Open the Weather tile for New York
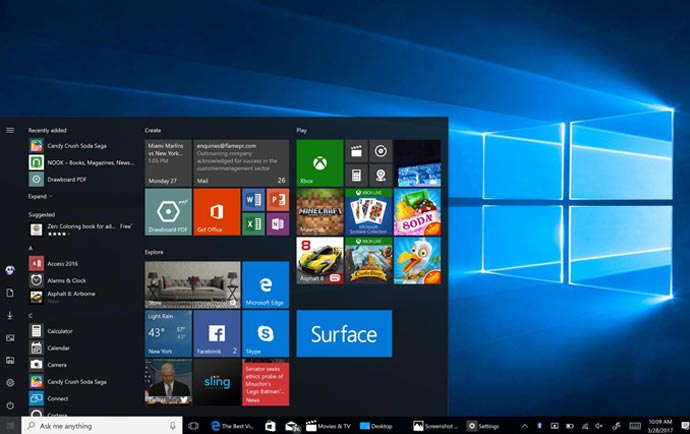 point(168,334)
